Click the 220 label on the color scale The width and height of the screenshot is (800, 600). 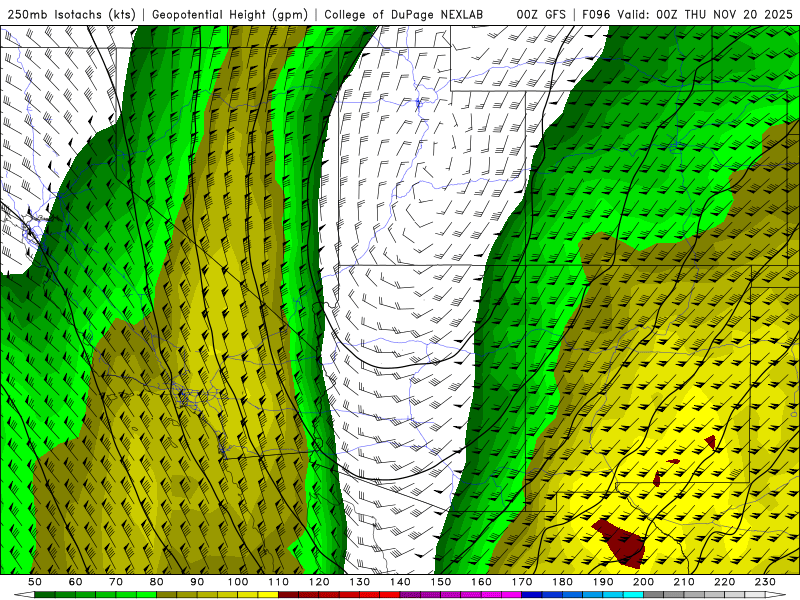pyautogui.click(x=724, y=582)
